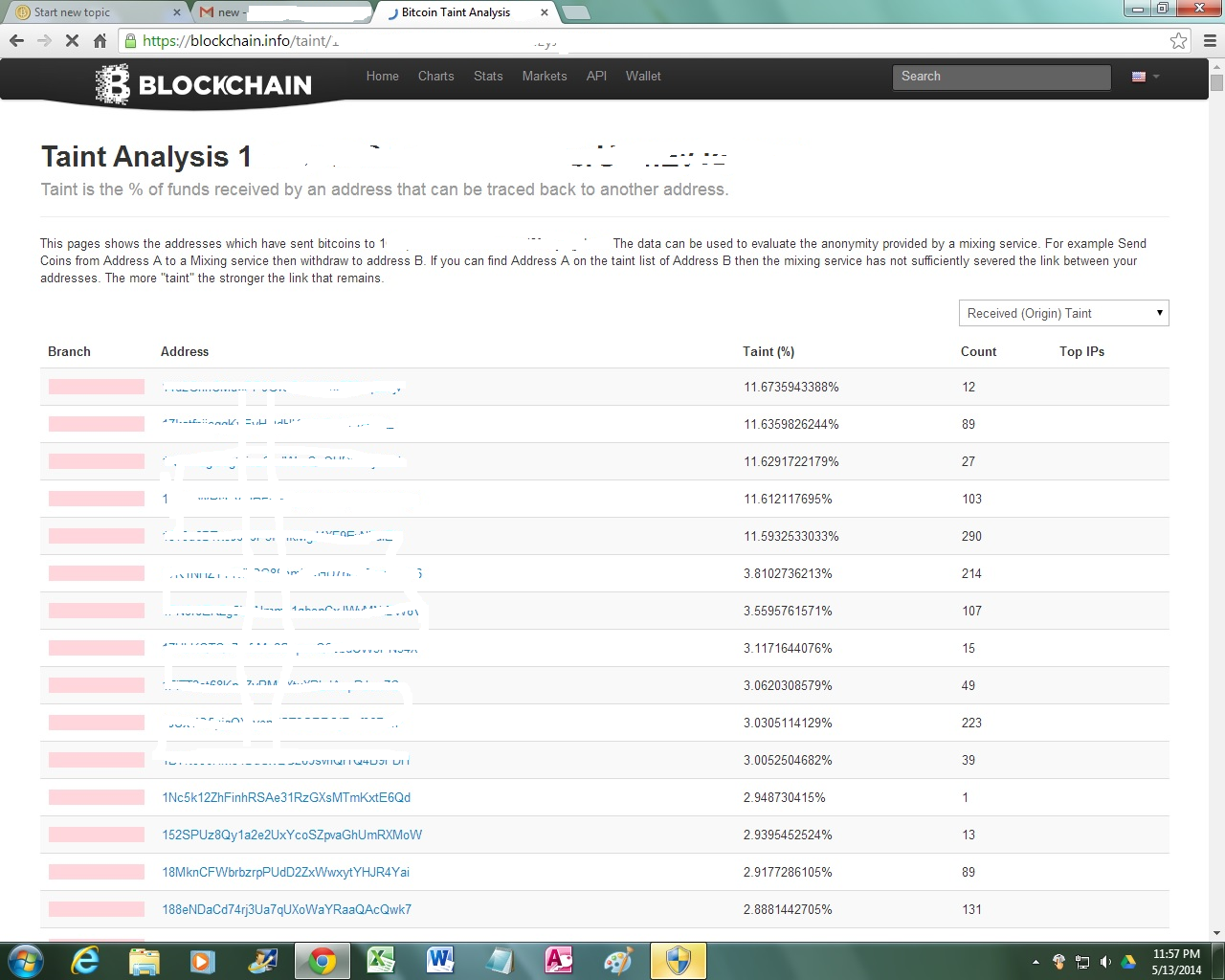Click the Count column header
The image size is (1225, 980).
[978, 351]
